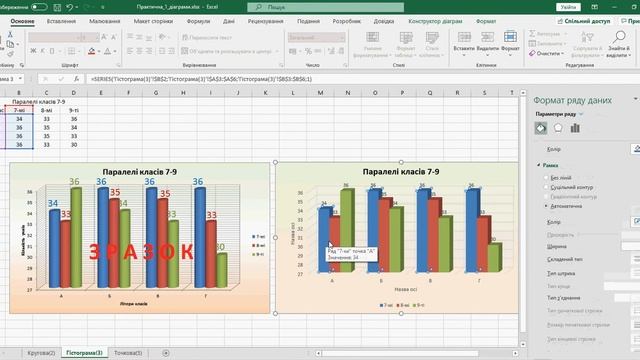
Task: Click the Decrease Font Size icon
Action: [114, 37]
